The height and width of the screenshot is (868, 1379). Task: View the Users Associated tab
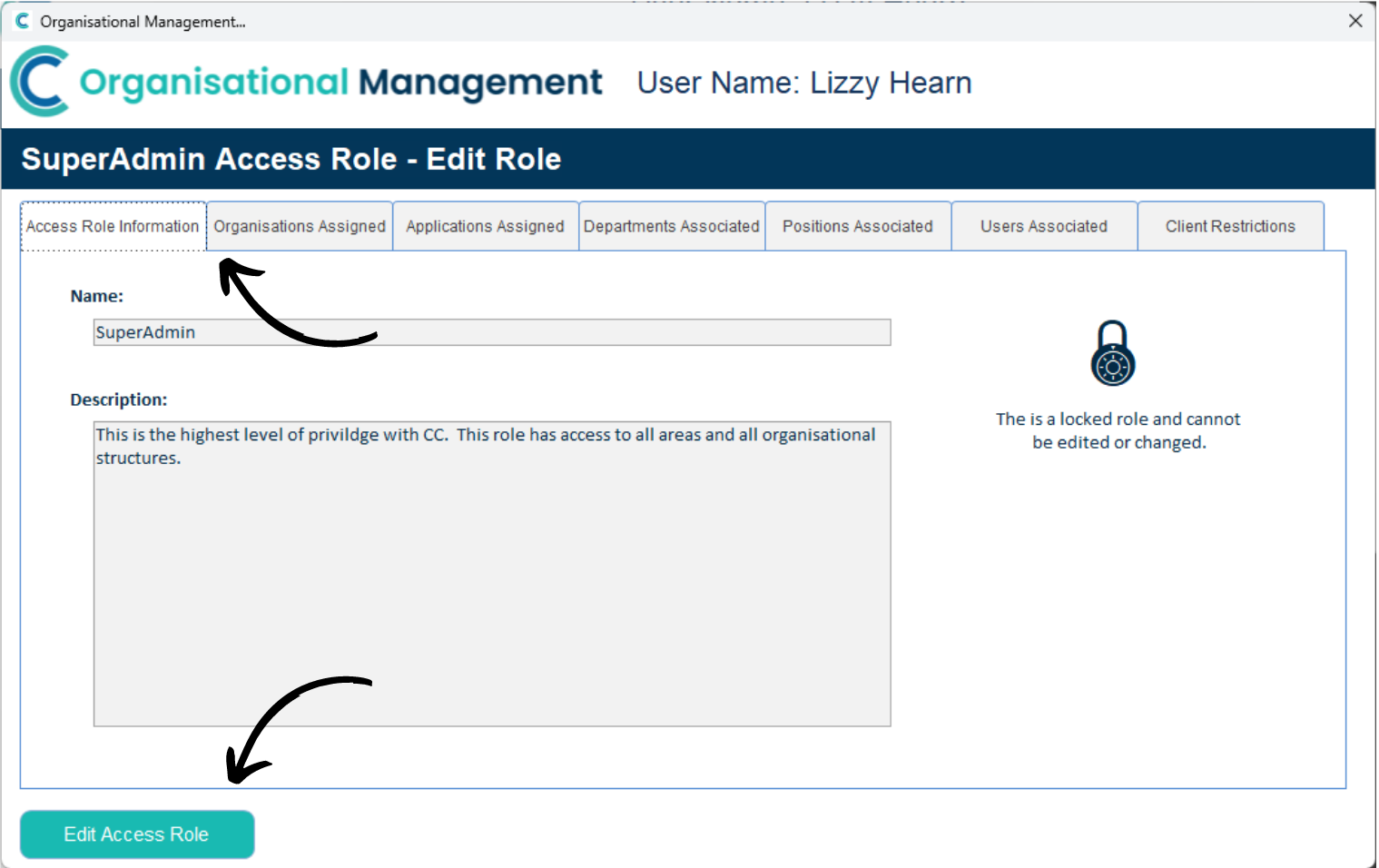(x=1043, y=225)
